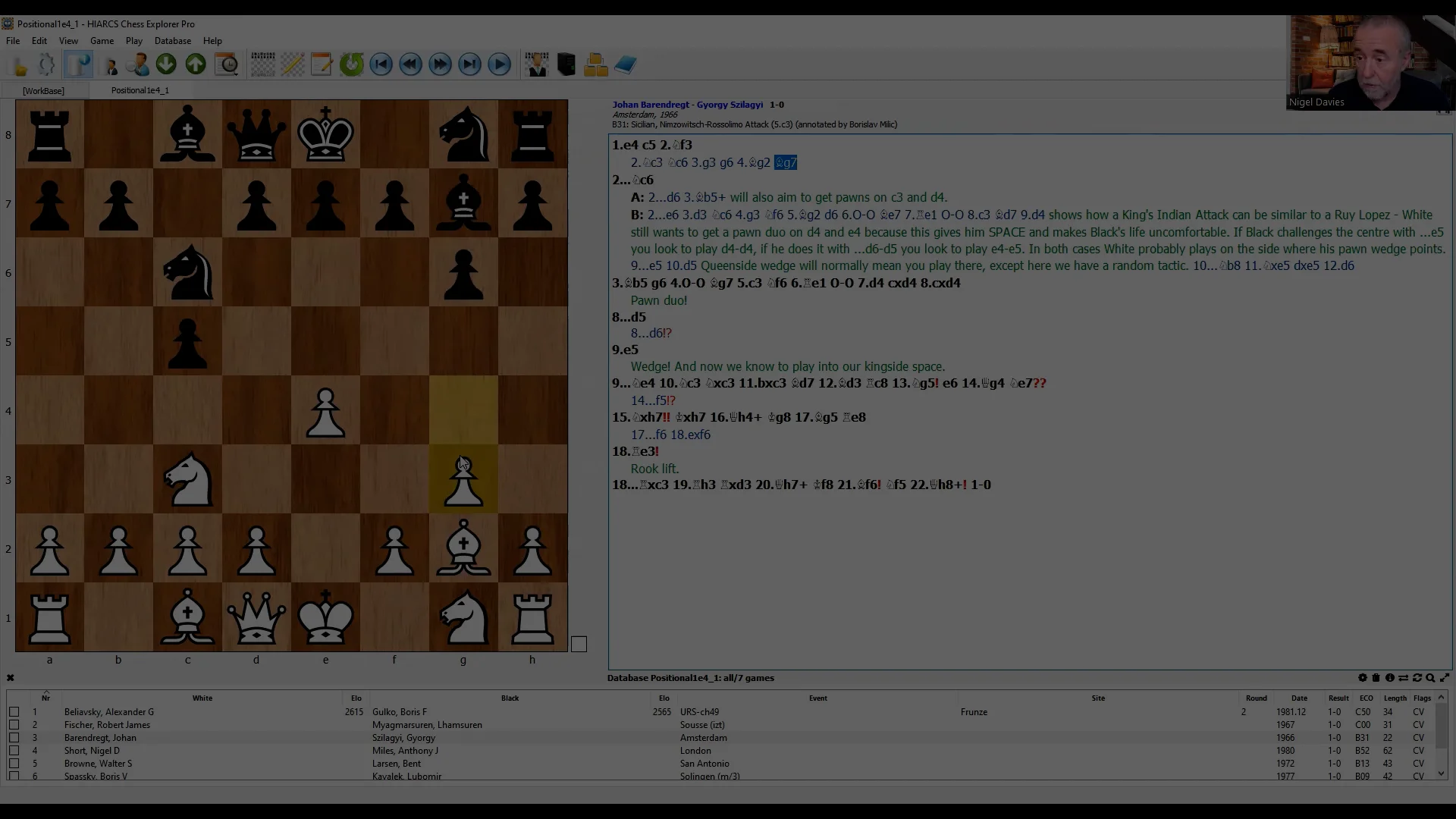Click the green download arrow icon

165,64
